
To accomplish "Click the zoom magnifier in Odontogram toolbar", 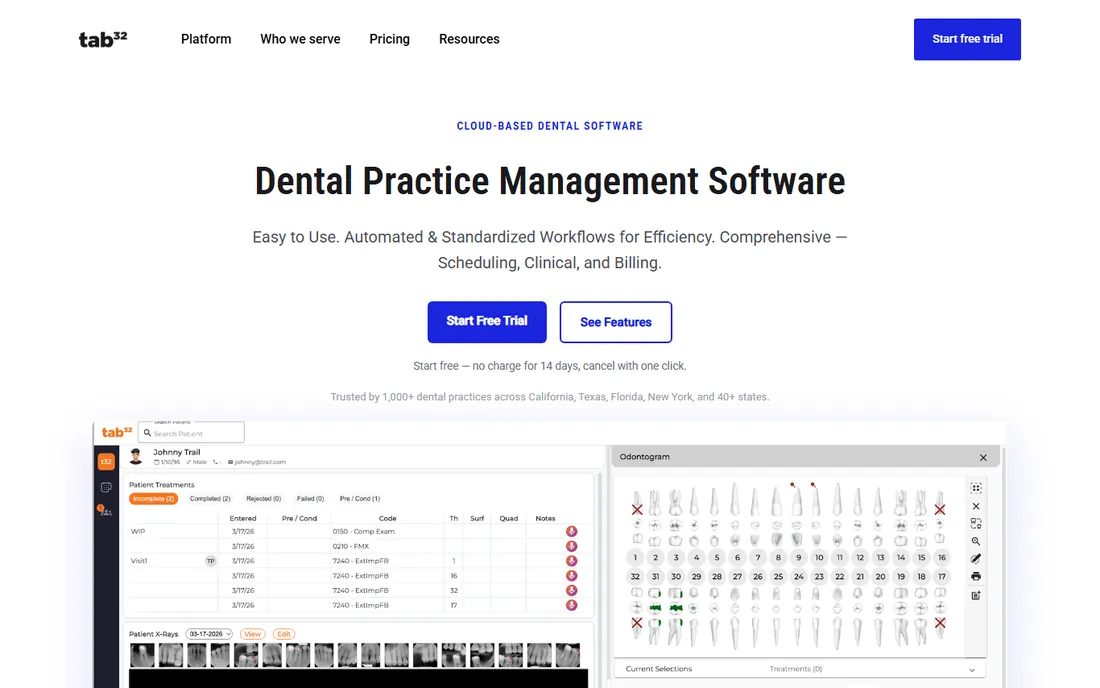I will pyautogui.click(x=976, y=541).
